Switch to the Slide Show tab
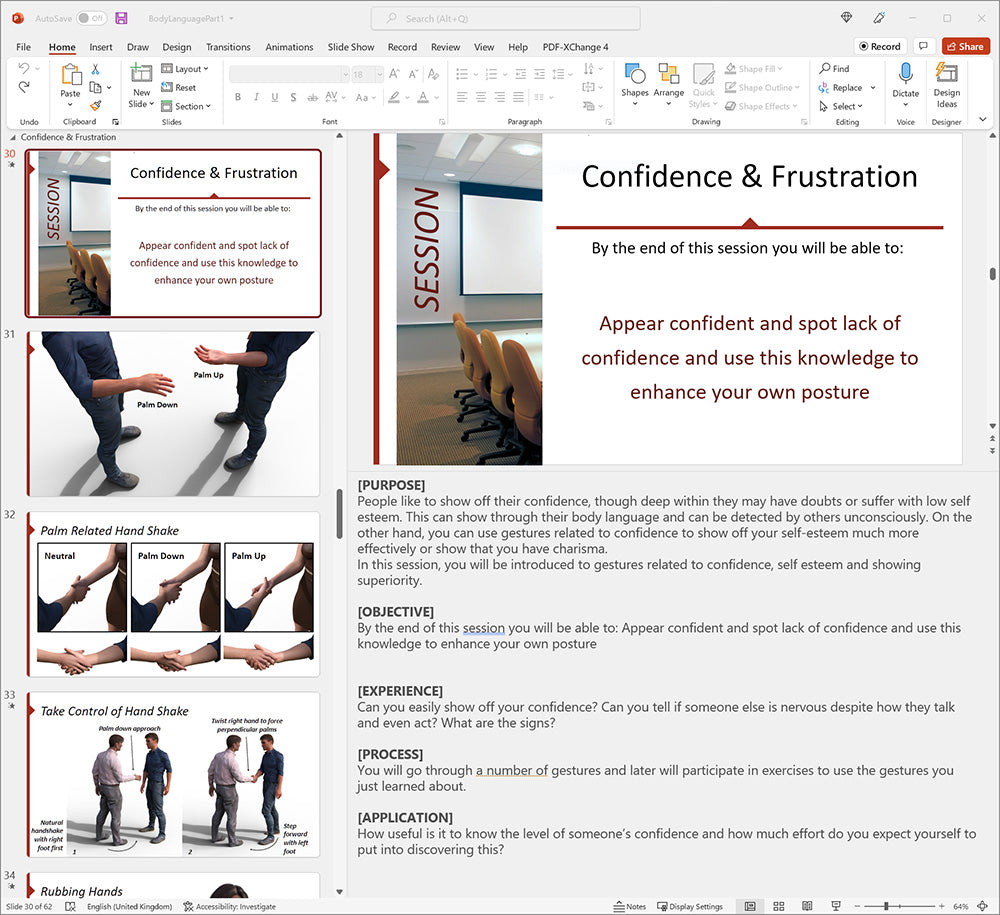1000x915 pixels. (x=351, y=47)
